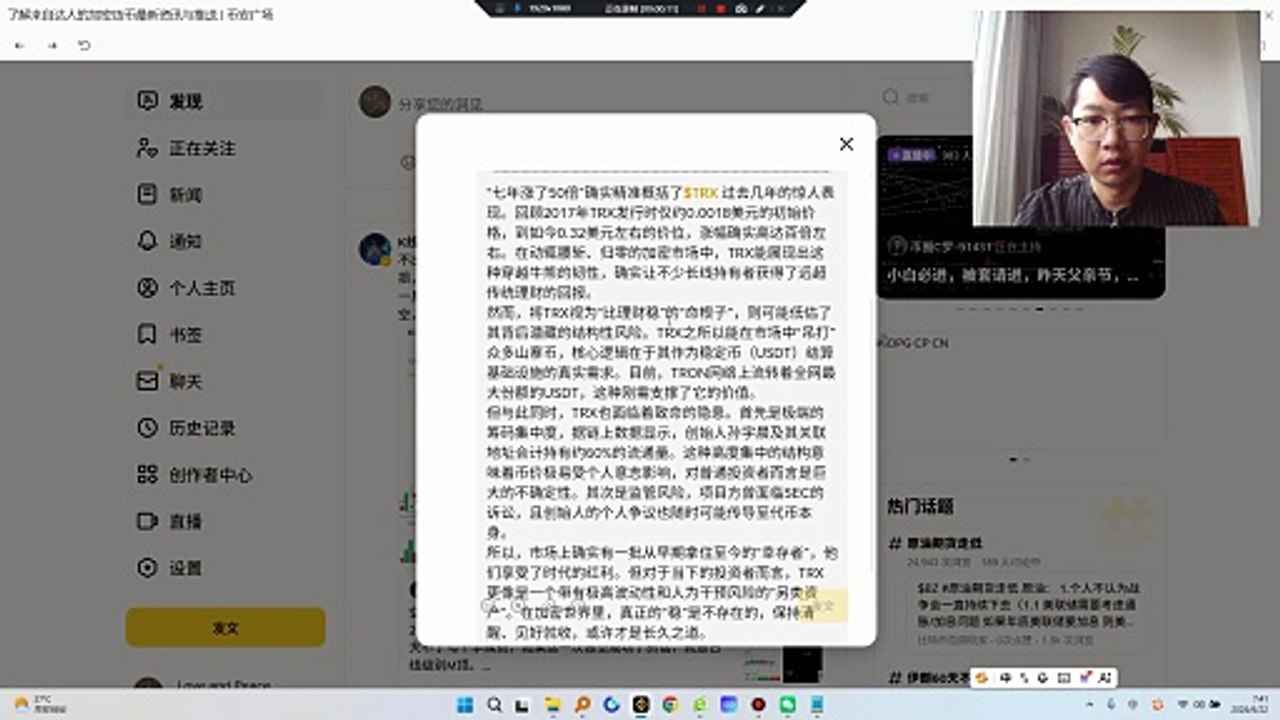Click the 历史记录 clock icon
Viewport: 1280px width, 720px height.
tap(147, 428)
